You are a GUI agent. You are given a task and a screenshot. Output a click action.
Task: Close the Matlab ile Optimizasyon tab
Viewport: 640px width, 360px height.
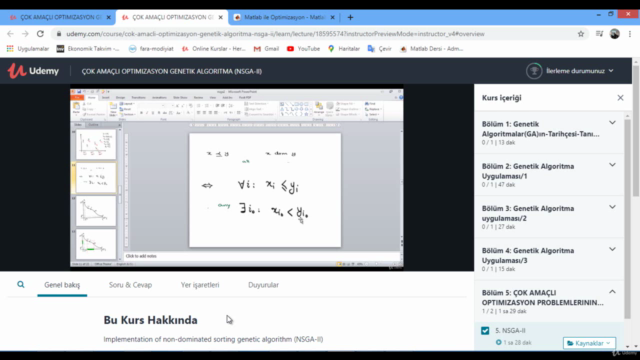pyautogui.click(x=332, y=17)
